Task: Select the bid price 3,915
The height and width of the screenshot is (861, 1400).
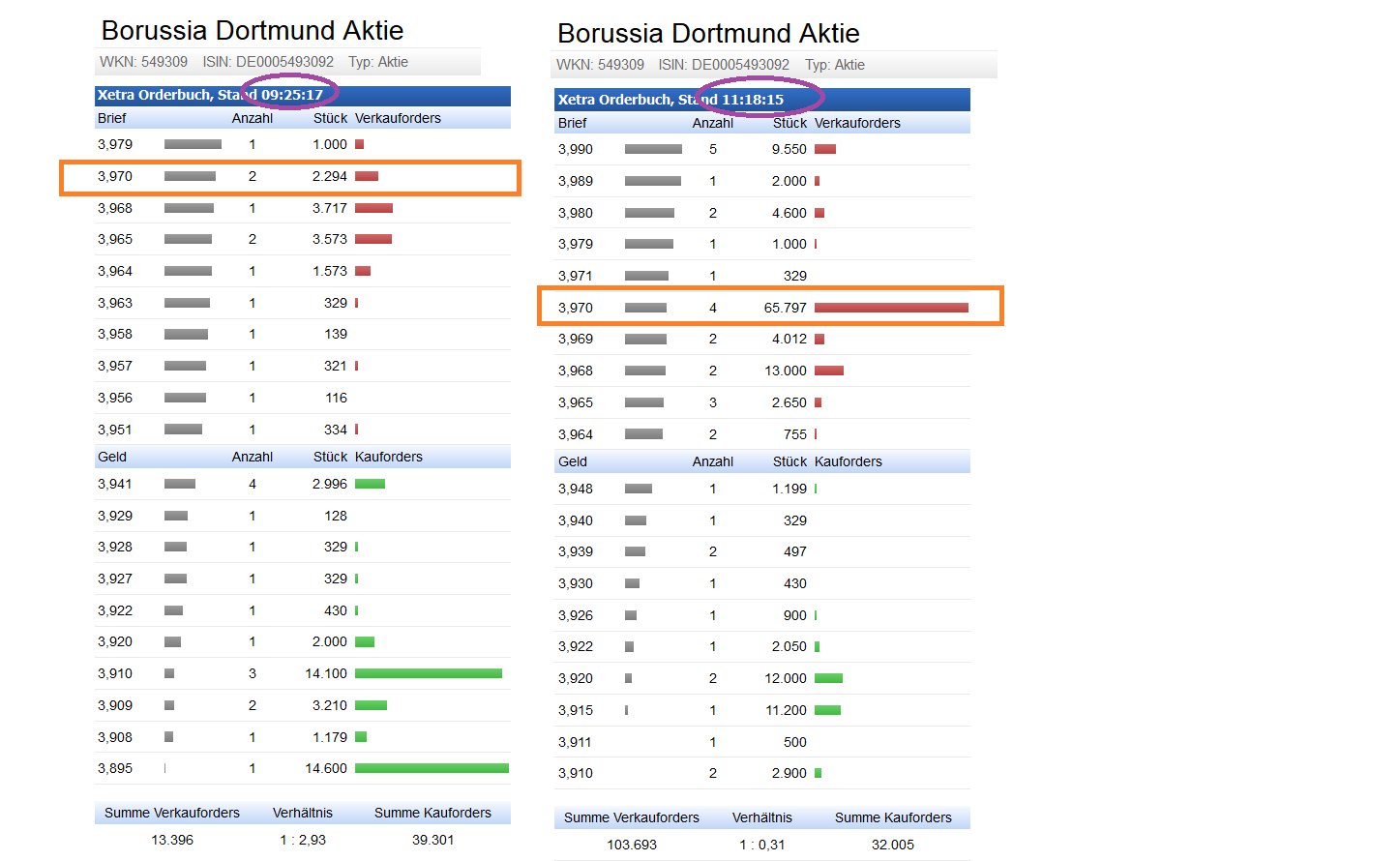Action: click(x=576, y=710)
